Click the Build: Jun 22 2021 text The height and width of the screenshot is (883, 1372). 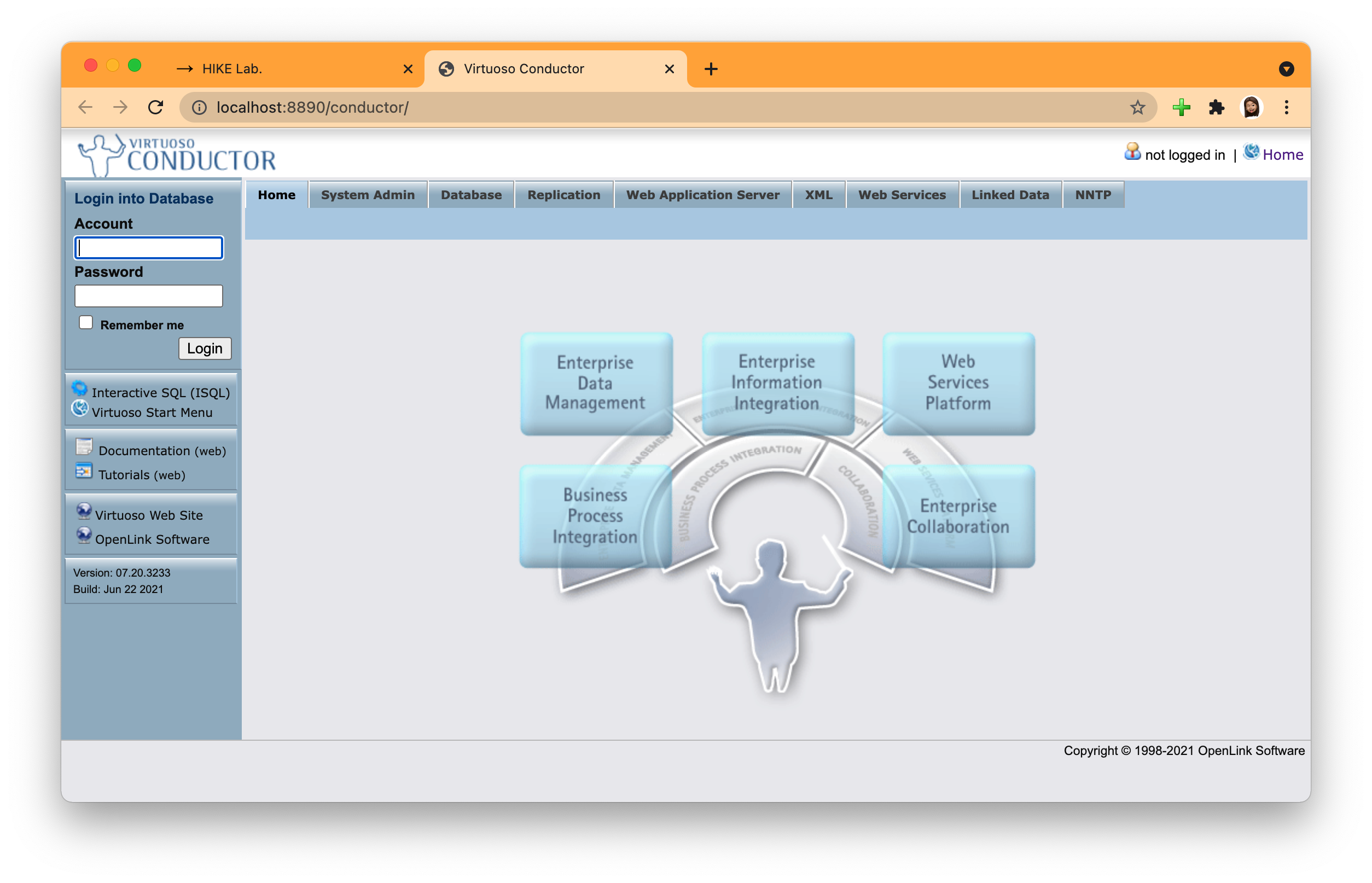click(x=118, y=589)
